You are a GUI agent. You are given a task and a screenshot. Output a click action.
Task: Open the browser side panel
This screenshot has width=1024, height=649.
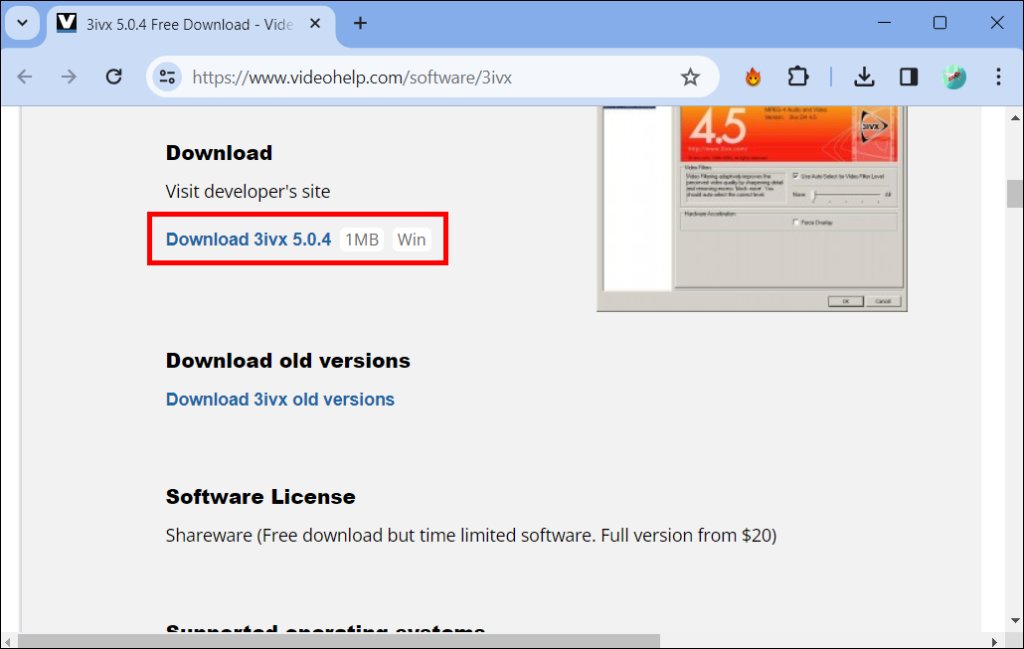click(x=908, y=76)
